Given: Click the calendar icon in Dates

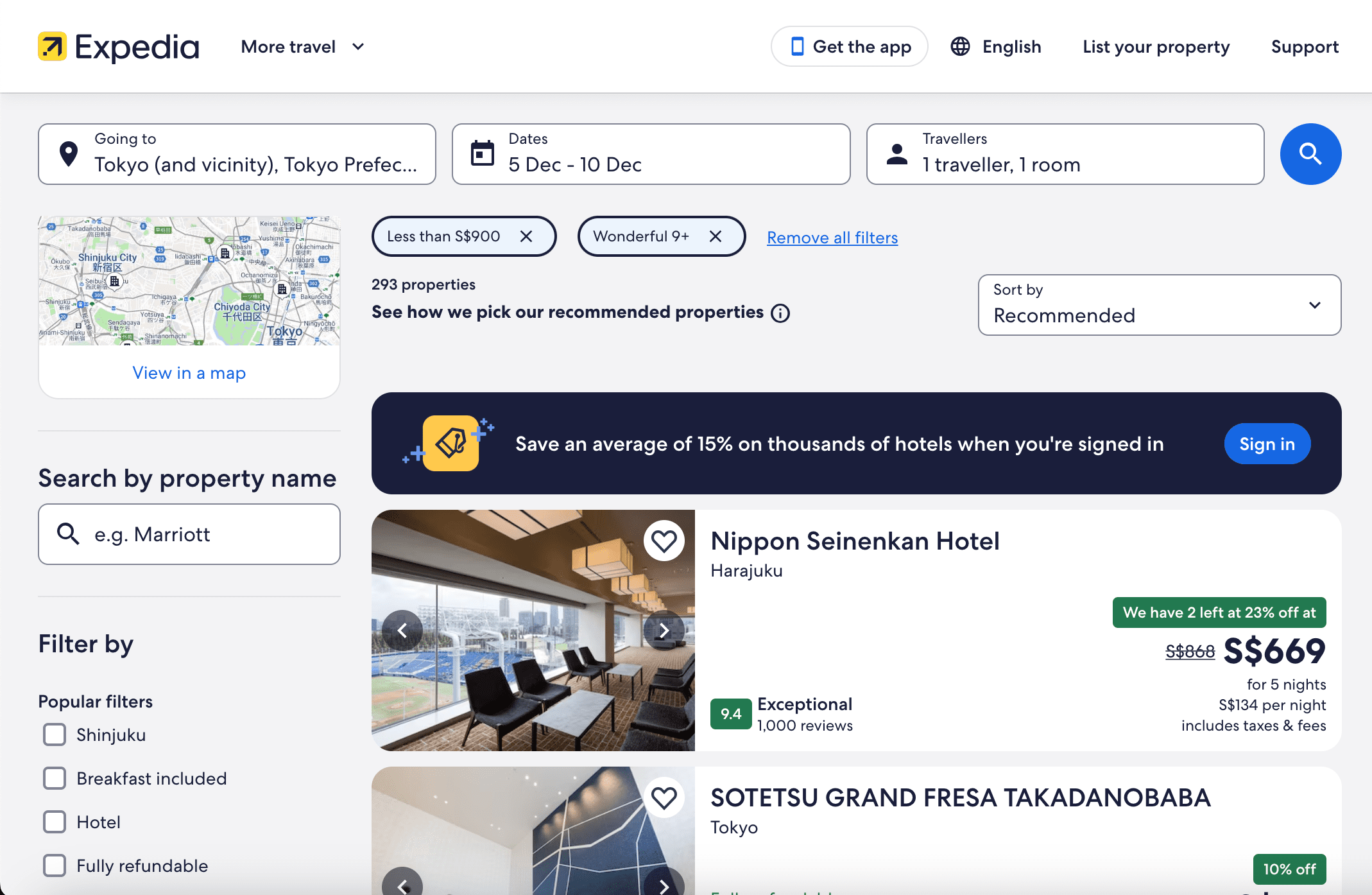Looking at the screenshot, I should point(483,153).
